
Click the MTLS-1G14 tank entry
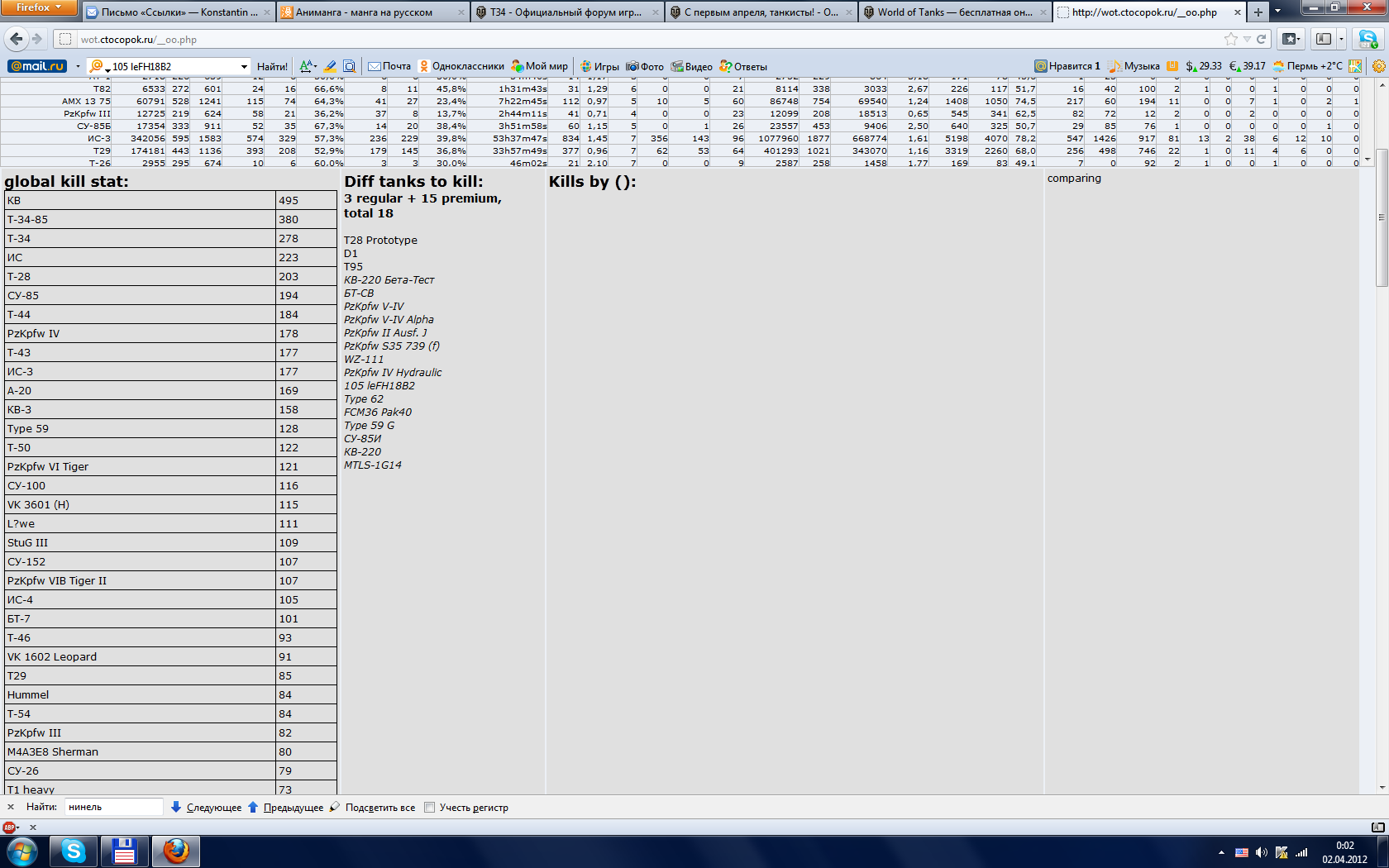(373, 465)
